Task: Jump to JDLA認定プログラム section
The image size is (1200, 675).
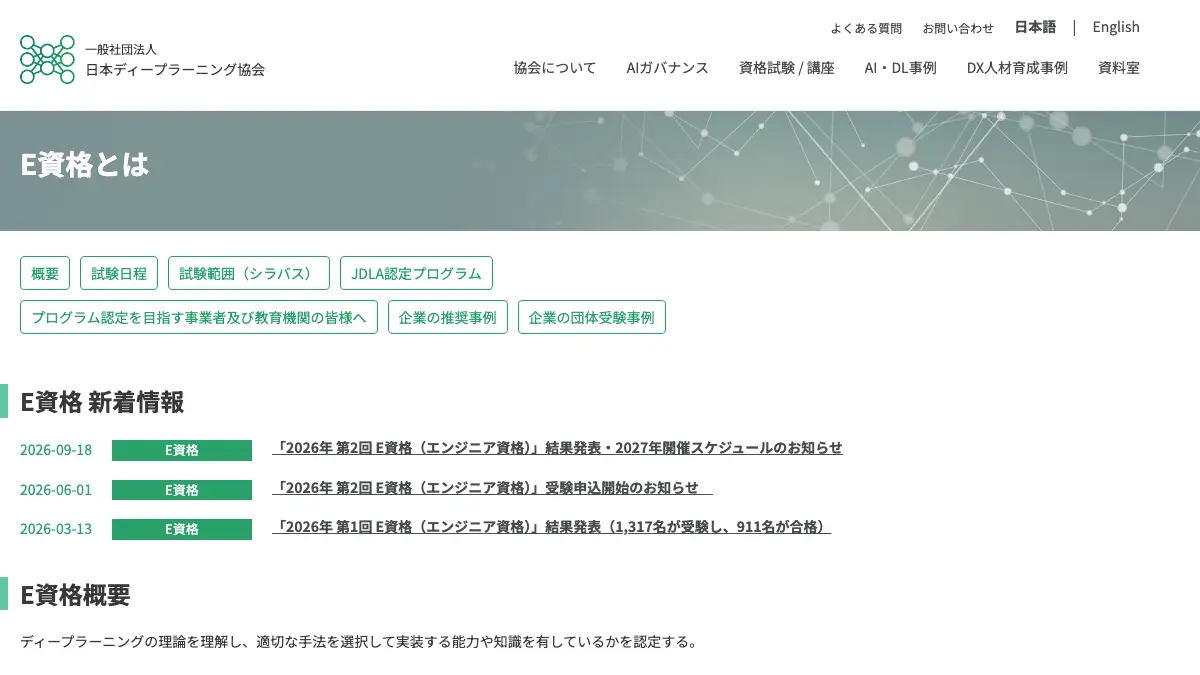Action: coord(416,273)
